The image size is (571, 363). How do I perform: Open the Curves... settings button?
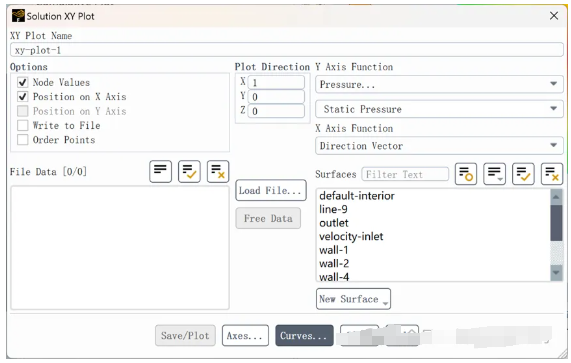[x=304, y=335]
